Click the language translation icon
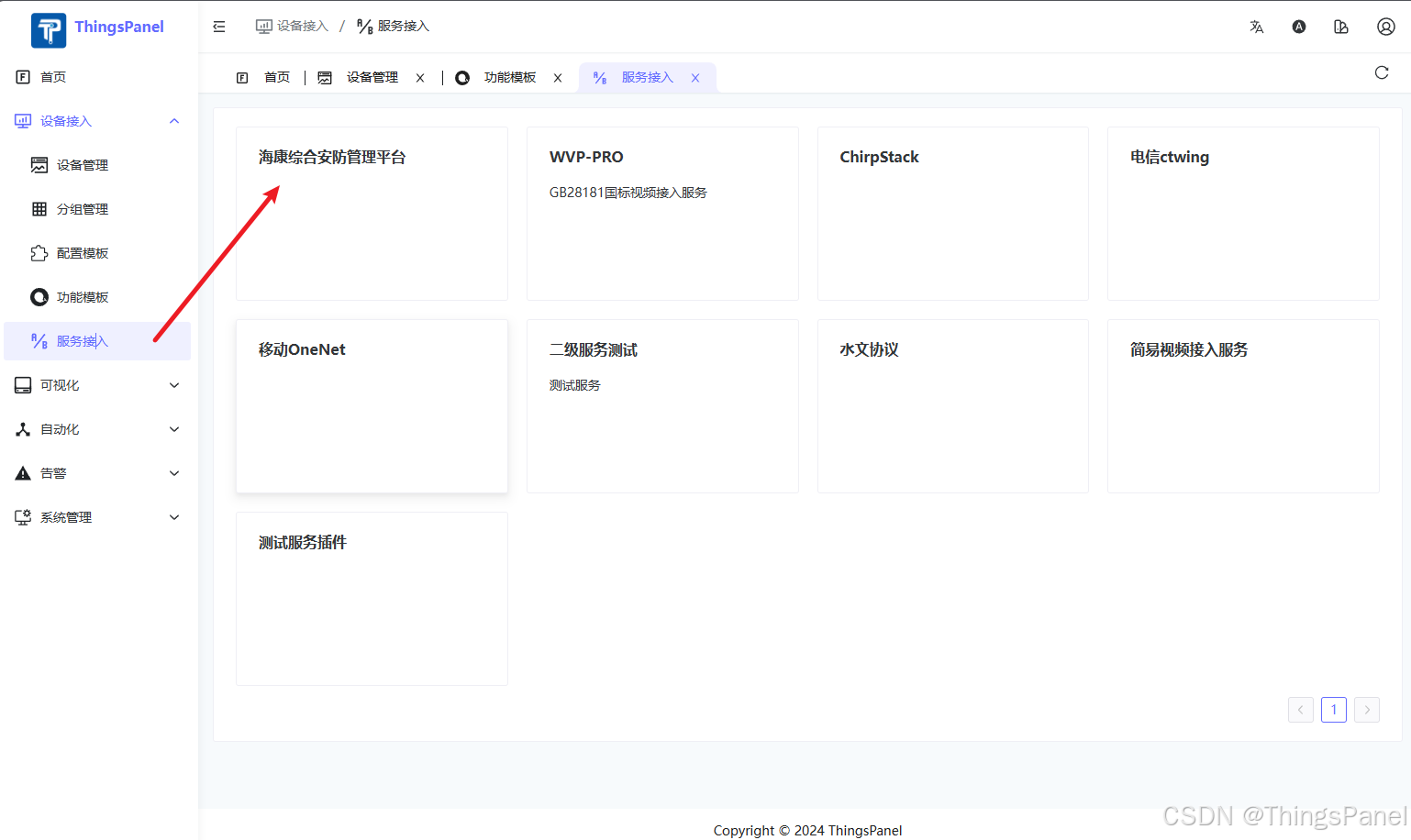The width and height of the screenshot is (1411, 840). tap(1257, 27)
